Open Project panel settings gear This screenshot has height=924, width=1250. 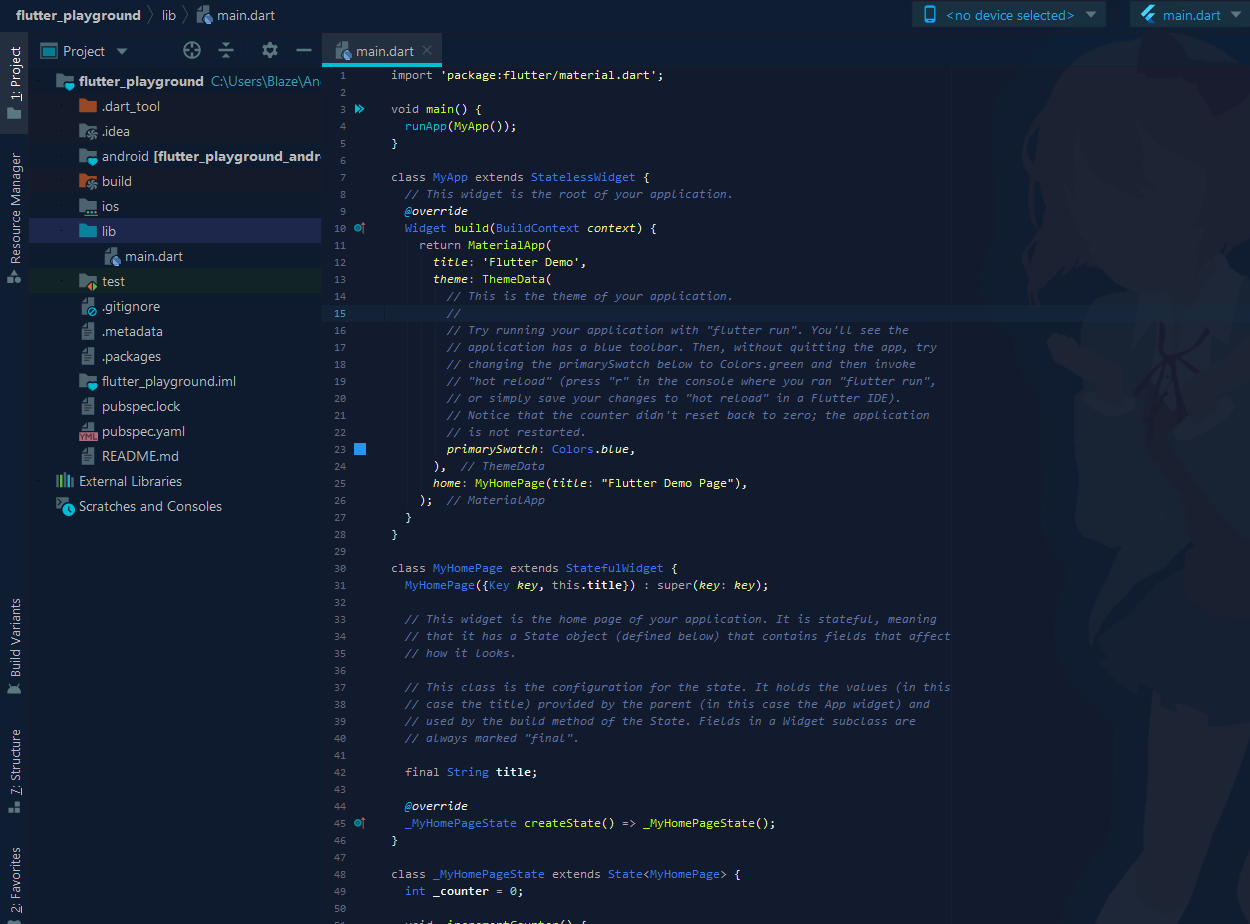pyautogui.click(x=270, y=50)
